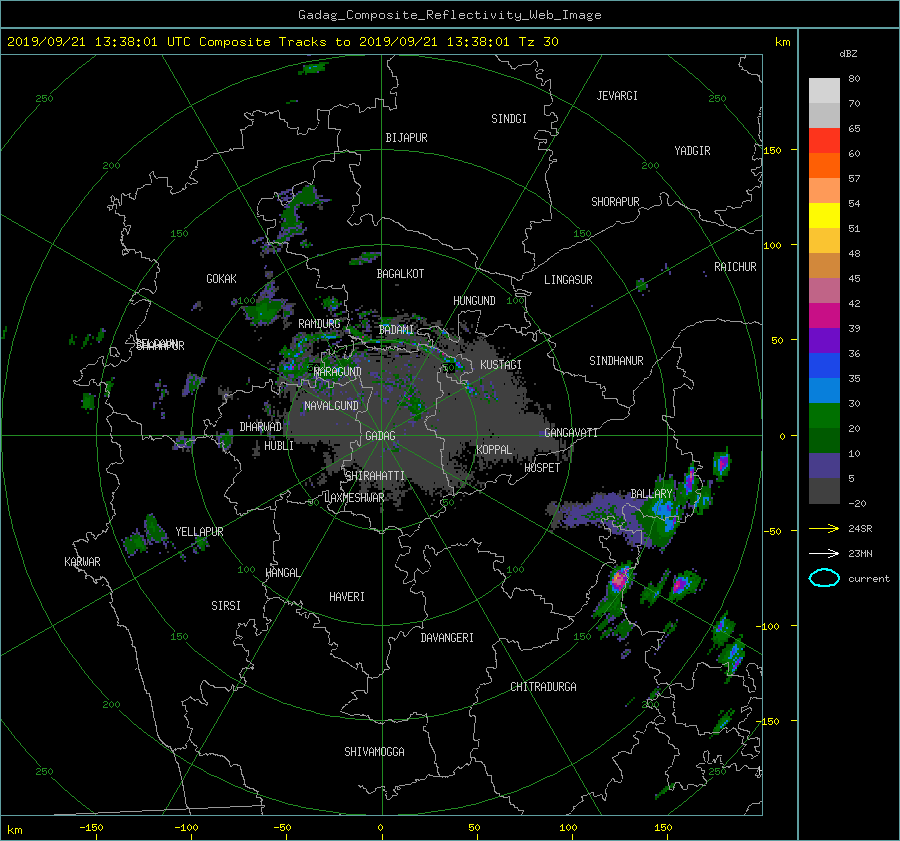The image size is (900, 841).
Task: Click the HANGAL city label
Action: [282, 573]
